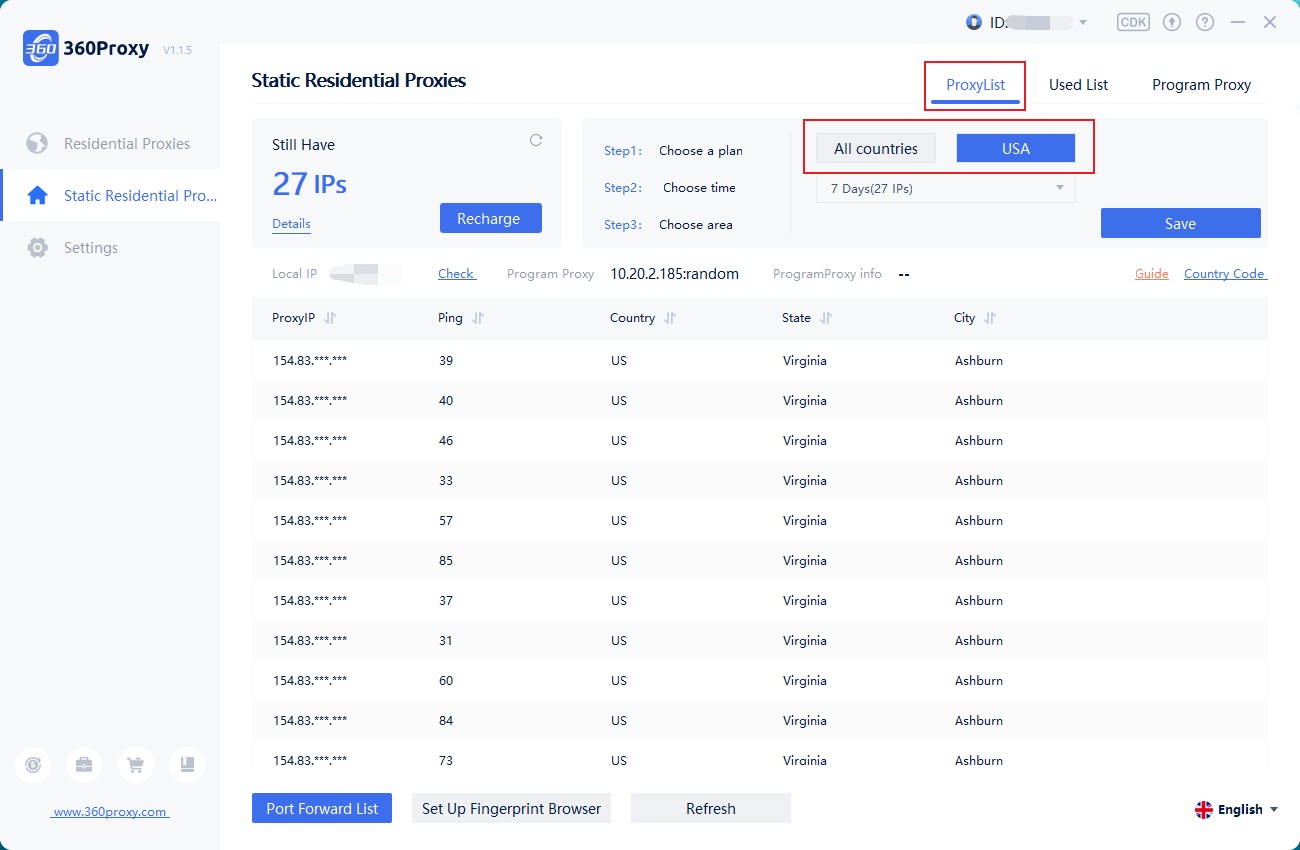
Task: Select the proxy row with ping 84
Action: click(x=760, y=720)
